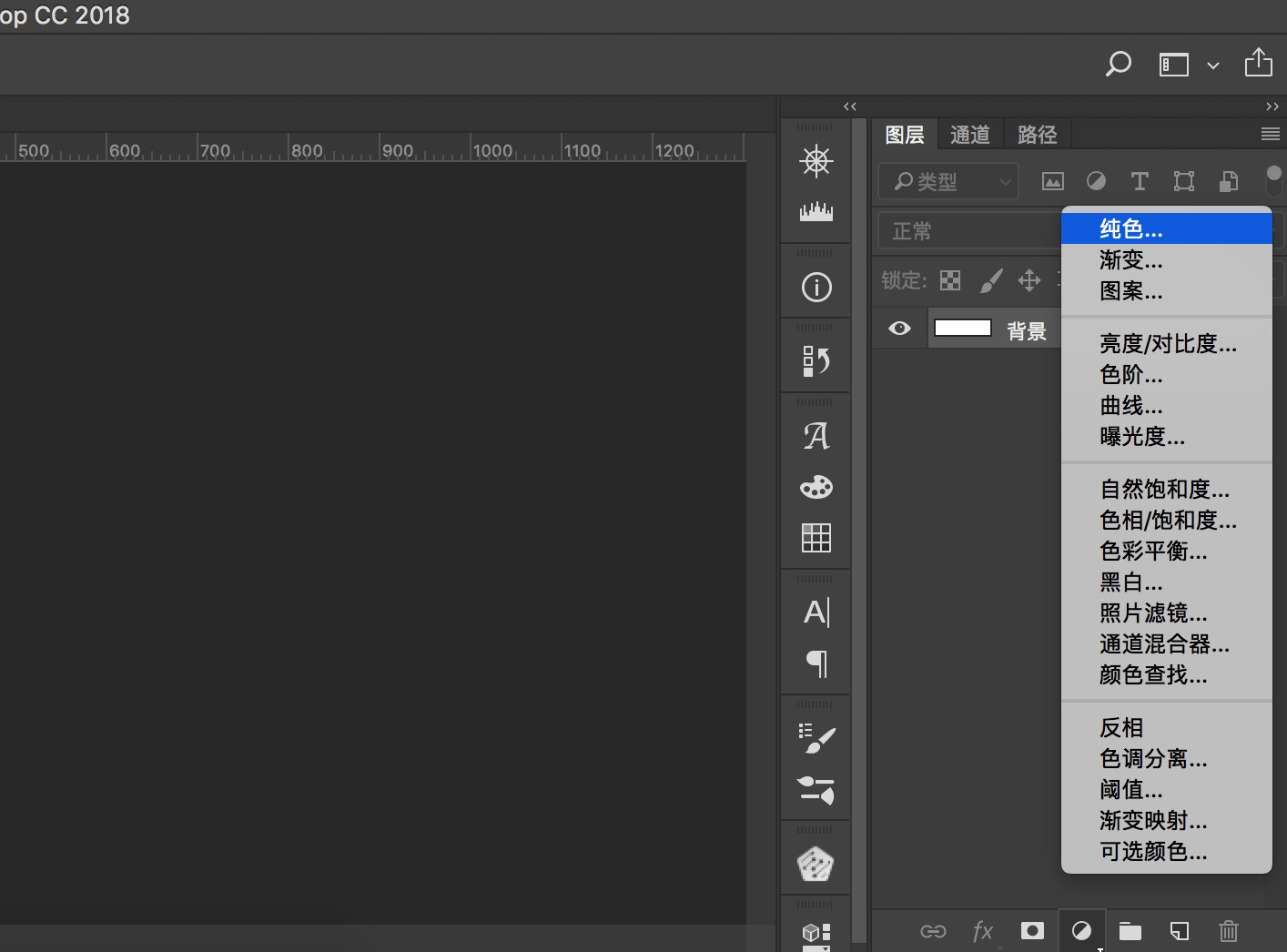The height and width of the screenshot is (952, 1287).
Task: Open the Navigator panel wheel icon
Action: [816, 161]
